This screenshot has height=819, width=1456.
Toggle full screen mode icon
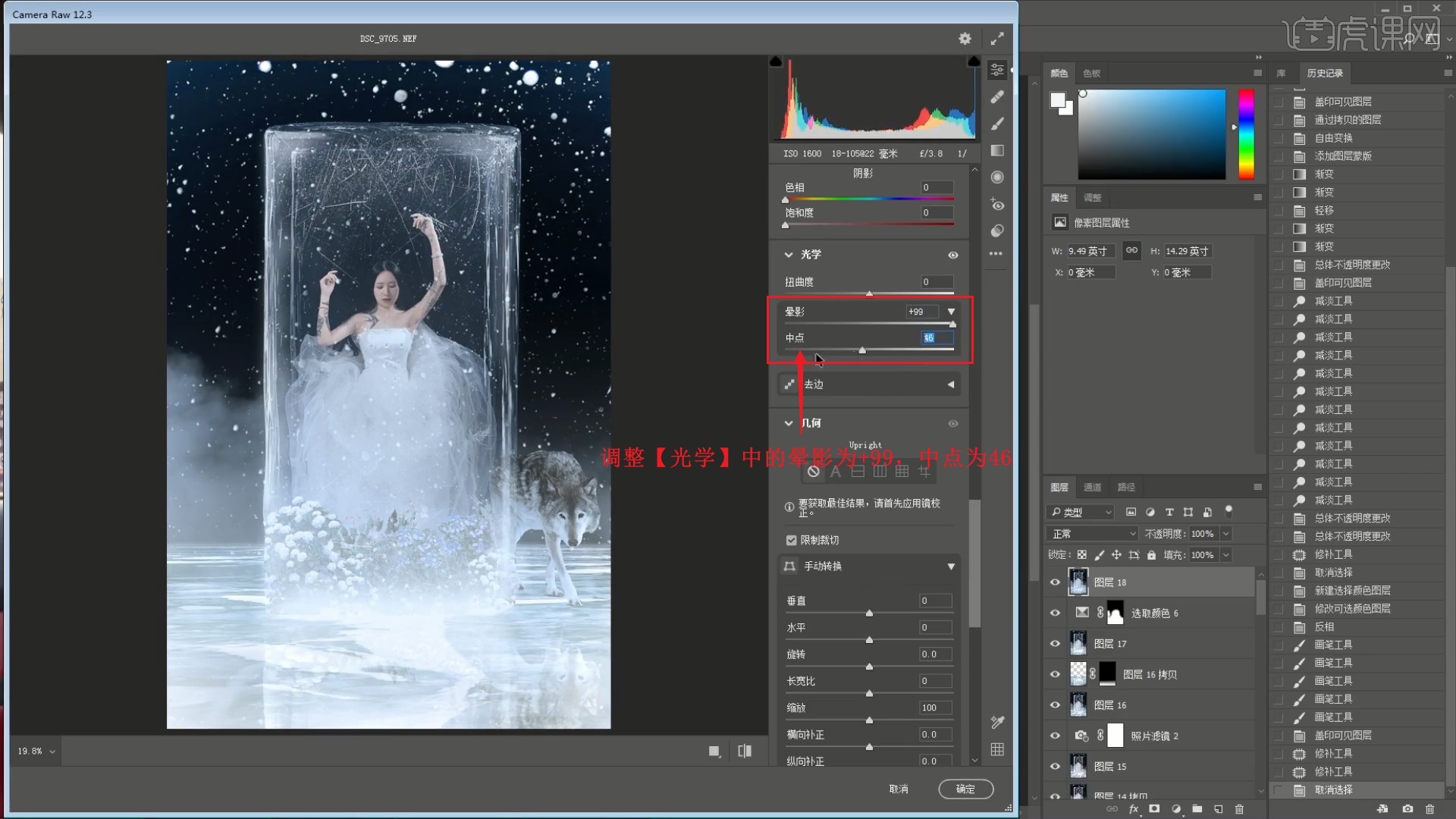tap(997, 38)
